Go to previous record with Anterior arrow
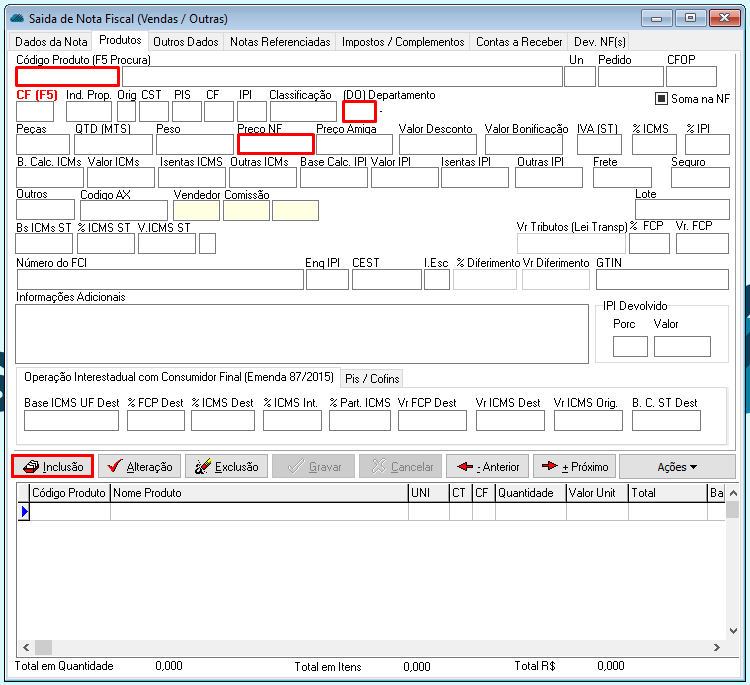This screenshot has height=685, width=750. [x=487, y=466]
